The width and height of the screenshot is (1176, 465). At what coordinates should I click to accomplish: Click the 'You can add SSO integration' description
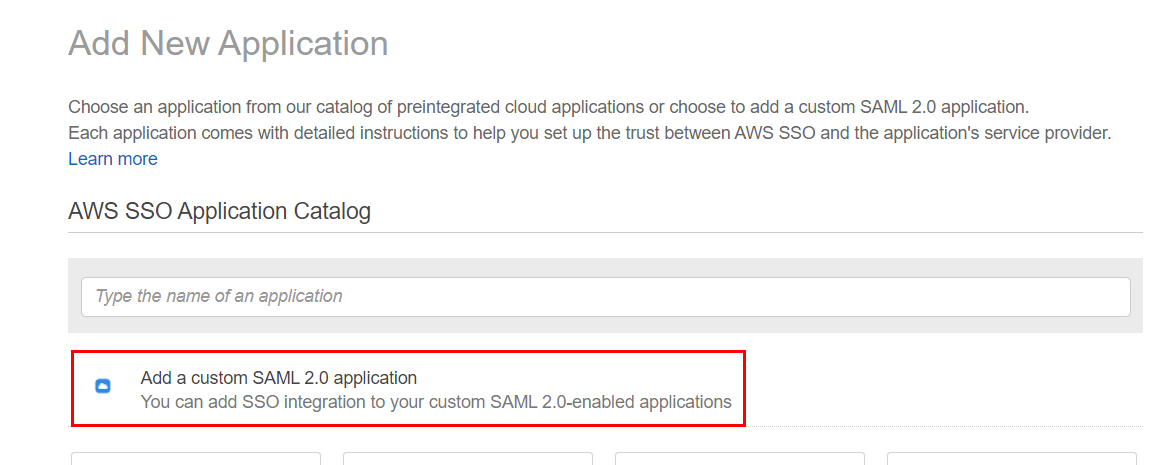point(436,402)
